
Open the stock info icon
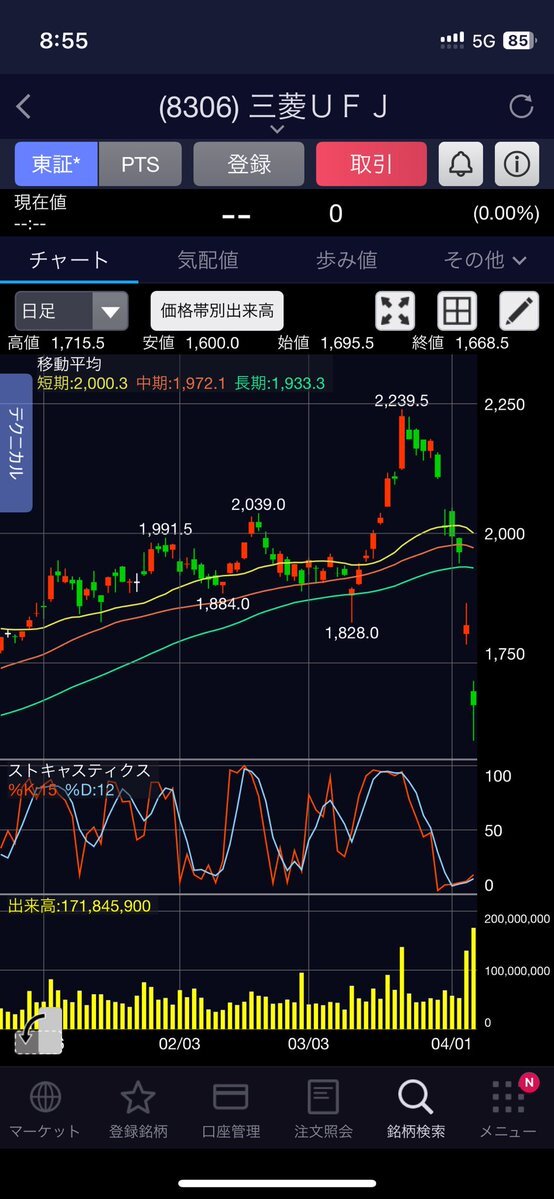(x=517, y=164)
